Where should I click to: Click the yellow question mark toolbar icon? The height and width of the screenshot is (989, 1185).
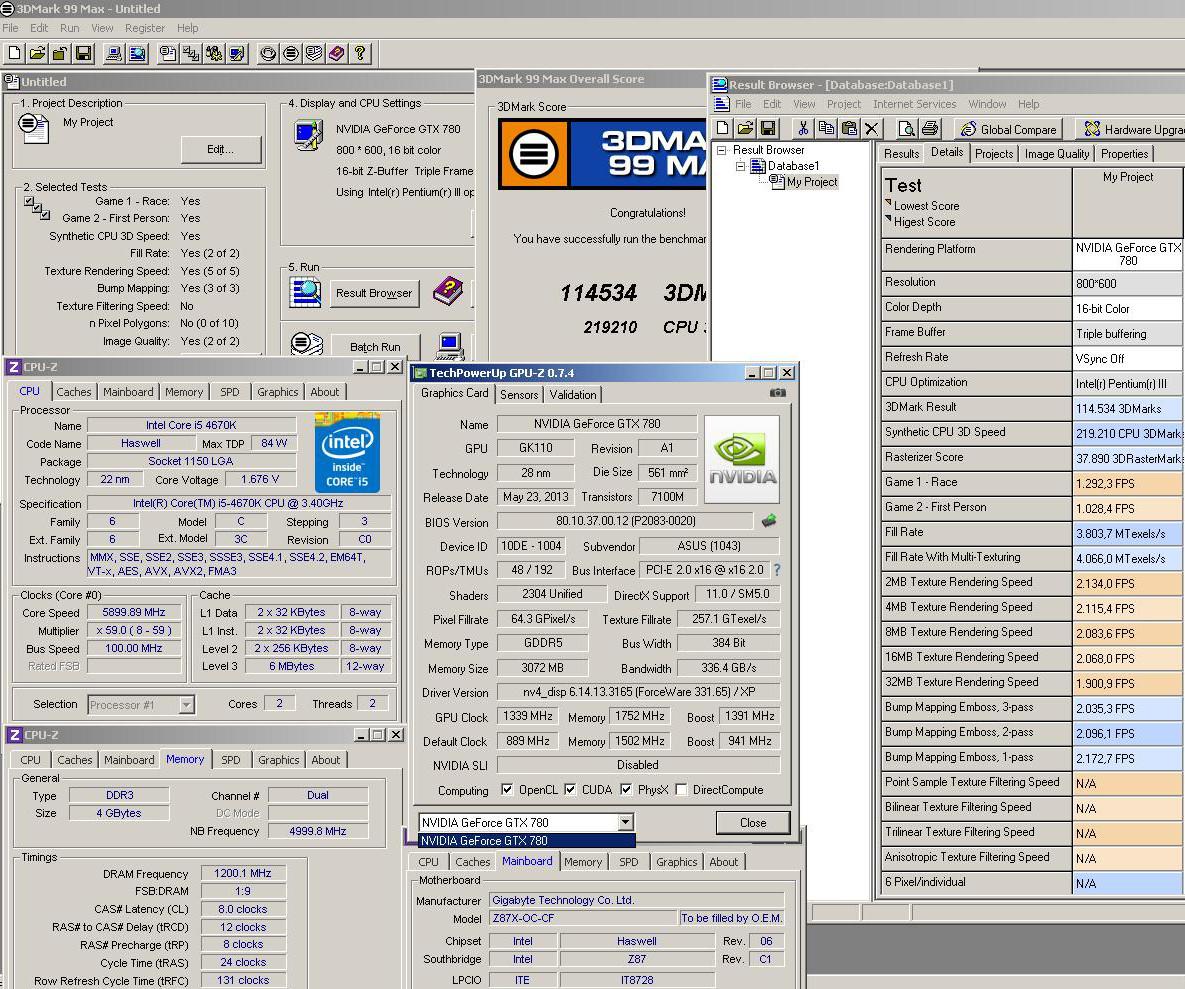360,53
